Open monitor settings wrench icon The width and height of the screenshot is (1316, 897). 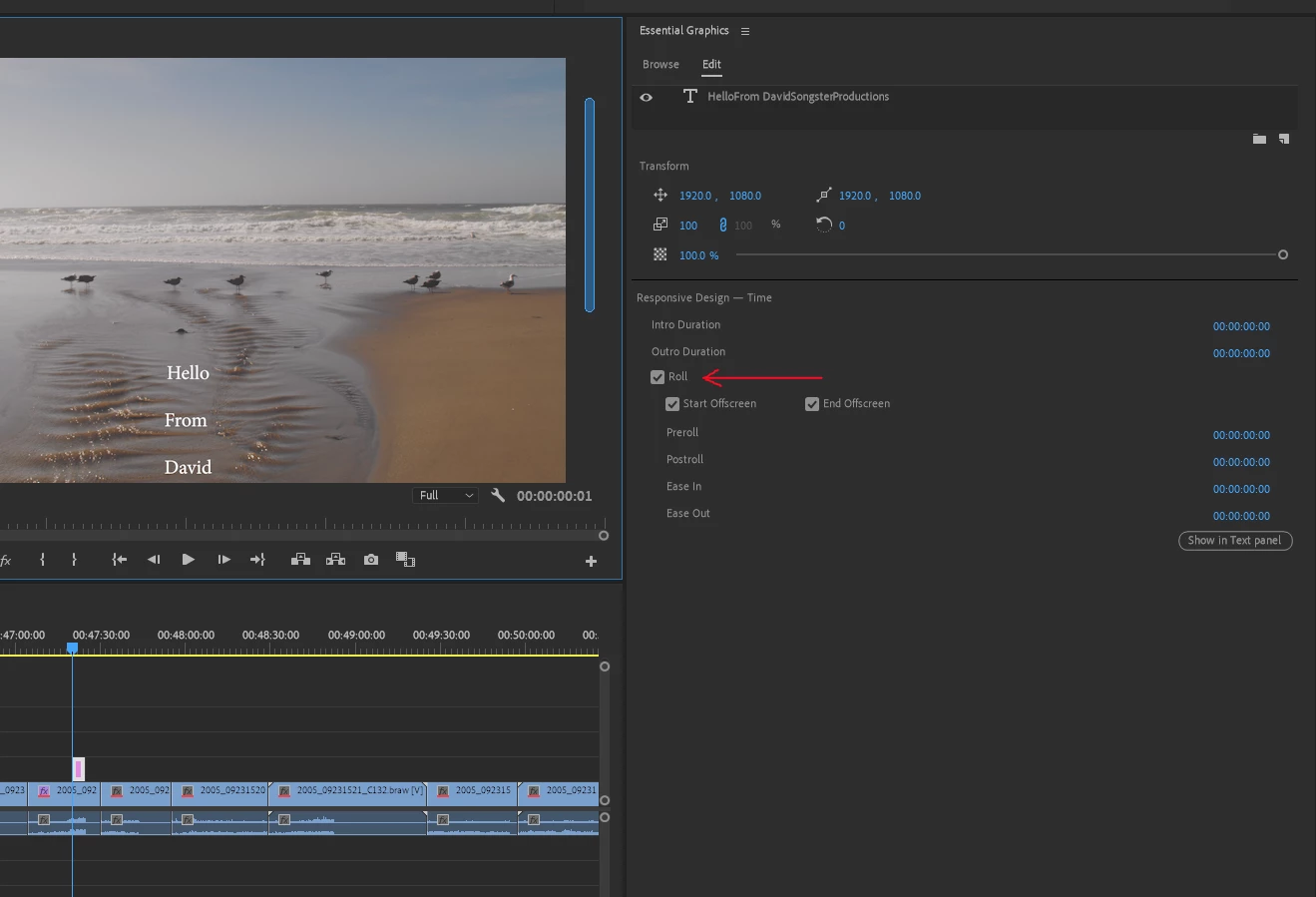(498, 495)
